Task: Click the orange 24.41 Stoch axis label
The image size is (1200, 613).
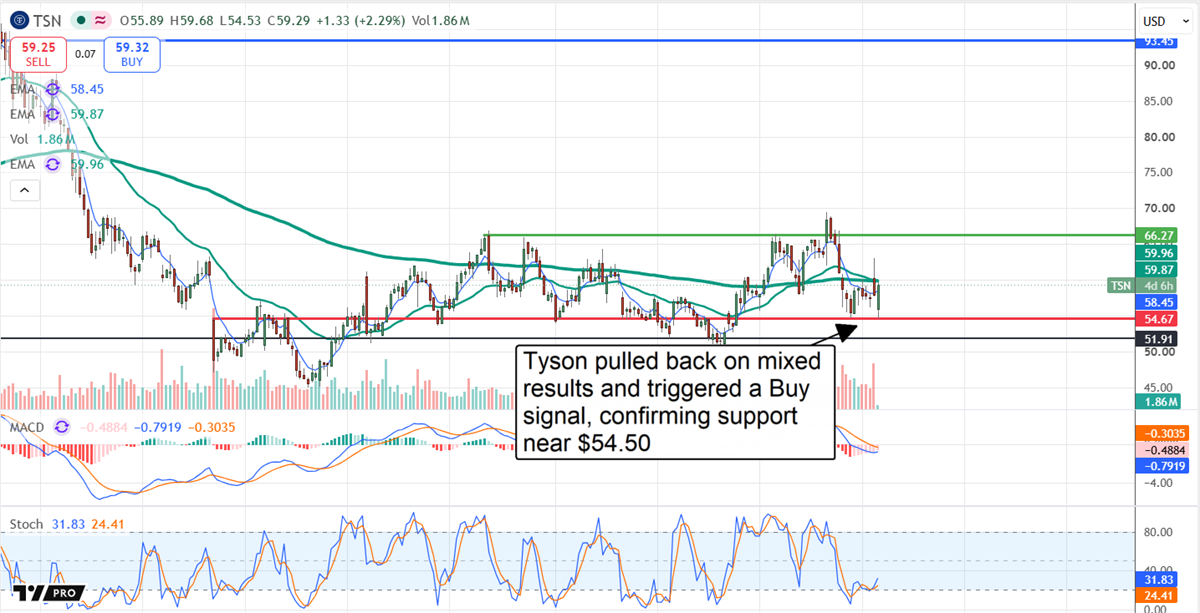Action: [1158, 593]
